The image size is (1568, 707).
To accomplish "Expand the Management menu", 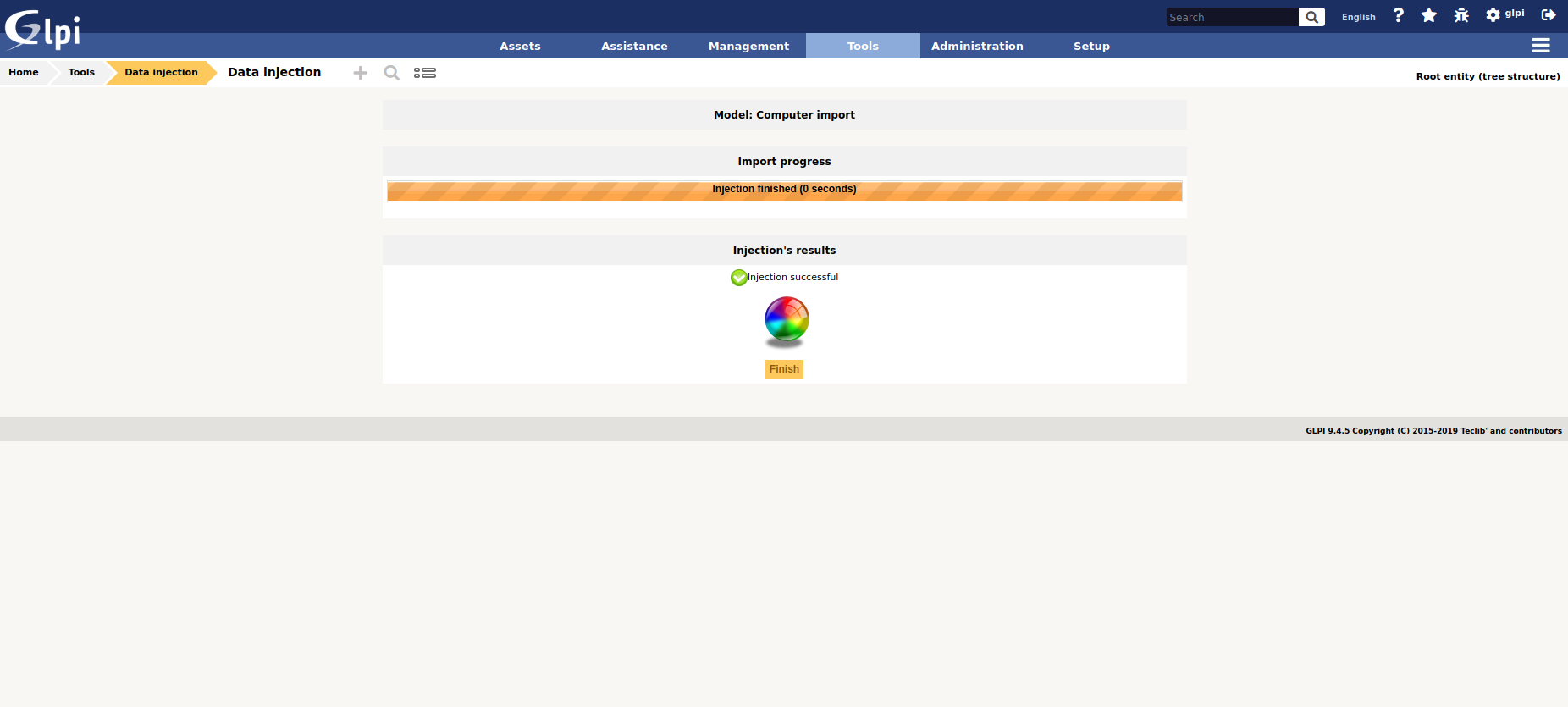I will 748,47.
